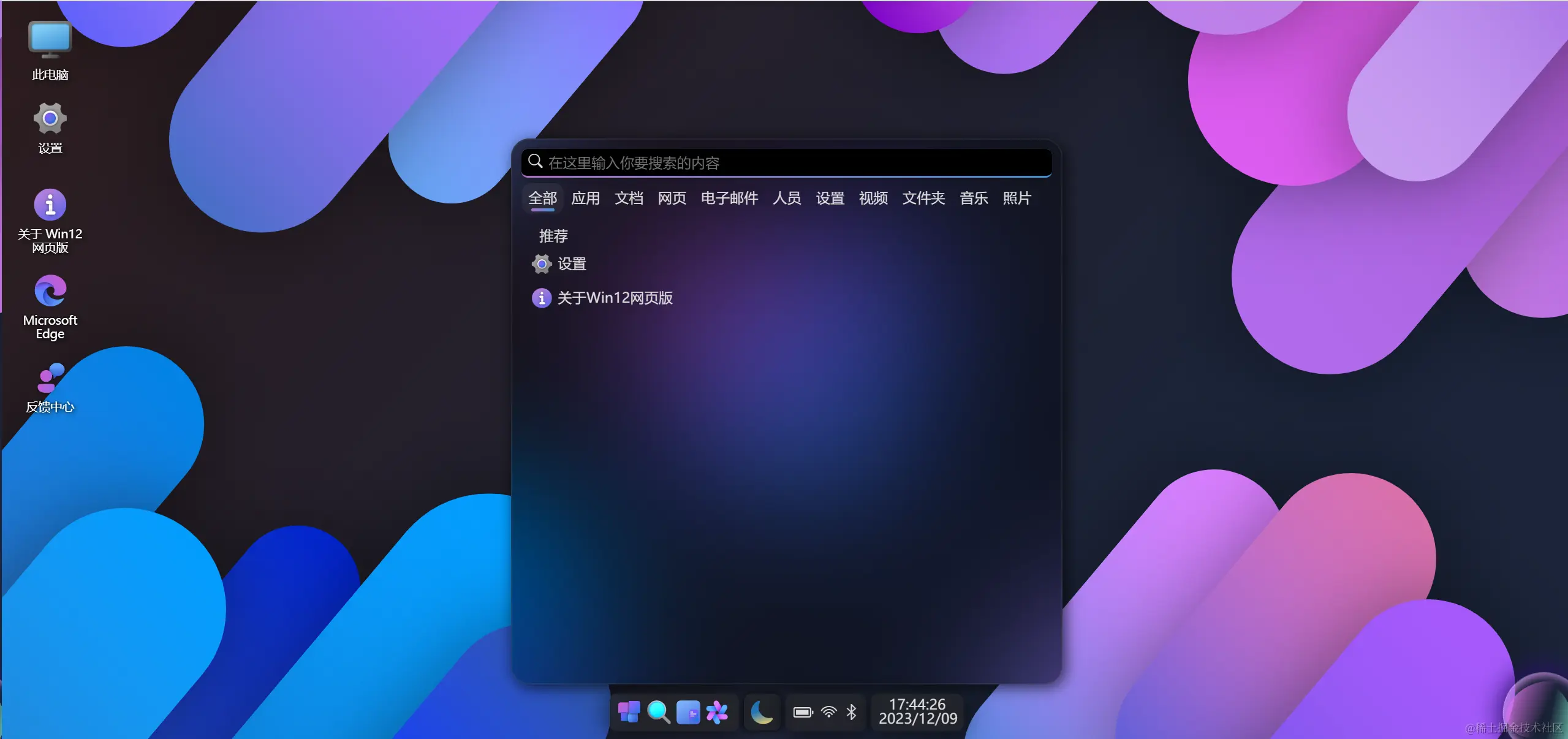The image size is (1568, 739).
Task: Open 设置 from the 推荐 results list
Action: 572,264
